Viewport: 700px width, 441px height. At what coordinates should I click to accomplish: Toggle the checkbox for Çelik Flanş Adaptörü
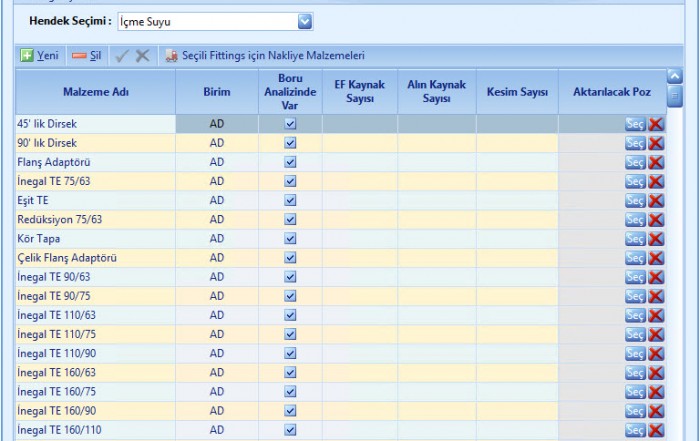[290, 258]
